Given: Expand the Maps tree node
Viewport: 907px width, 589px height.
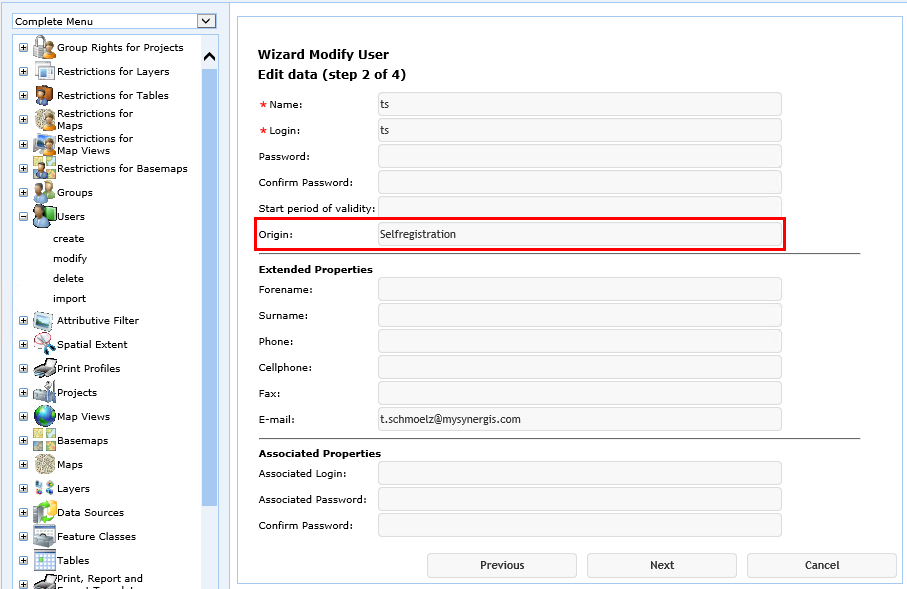Looking at the screenshot, I should pyautogui.click(x=22, y=464).
